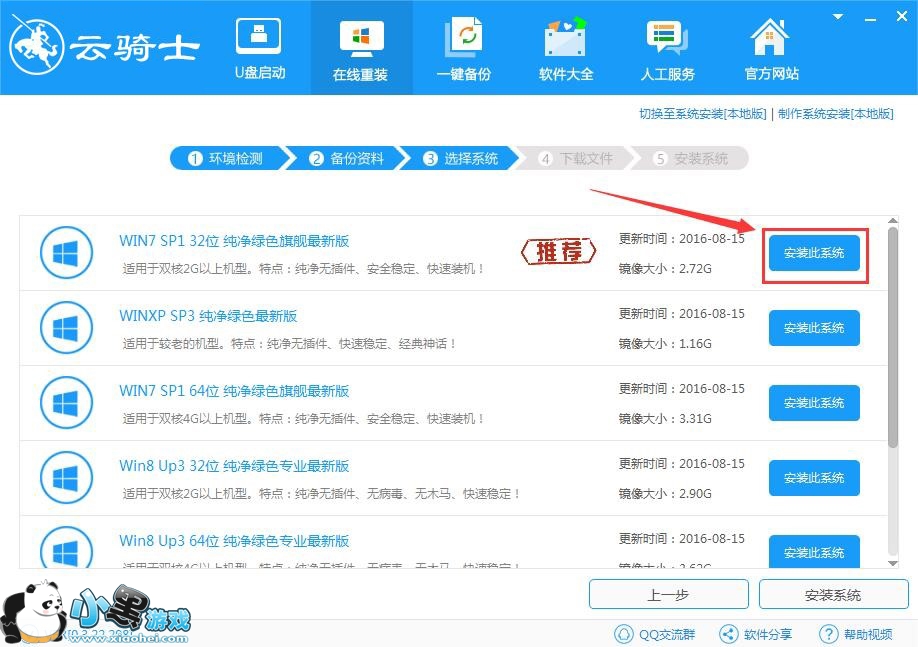Image resolution: width=918 pixels, height=647 pixels.
Task: Install Win8 Up3 64位 with 安装此系统
Action: 814,551
